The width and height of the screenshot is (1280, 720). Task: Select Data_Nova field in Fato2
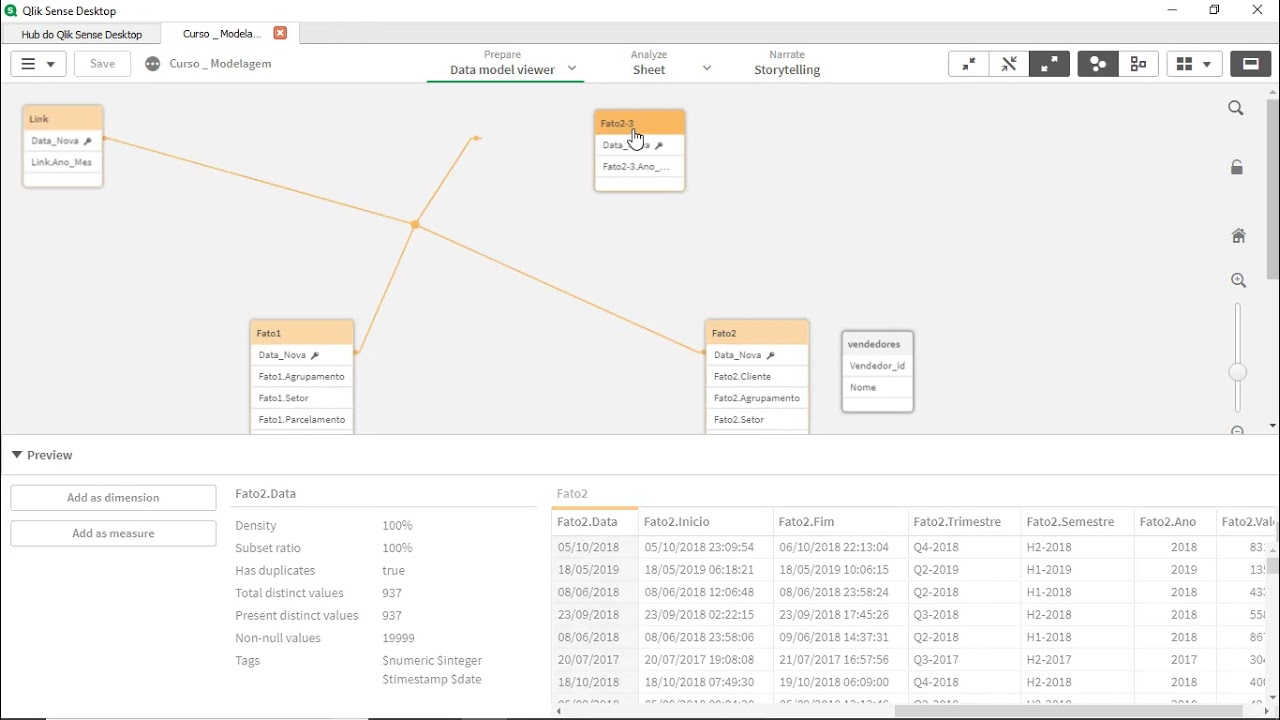[757, 355]
